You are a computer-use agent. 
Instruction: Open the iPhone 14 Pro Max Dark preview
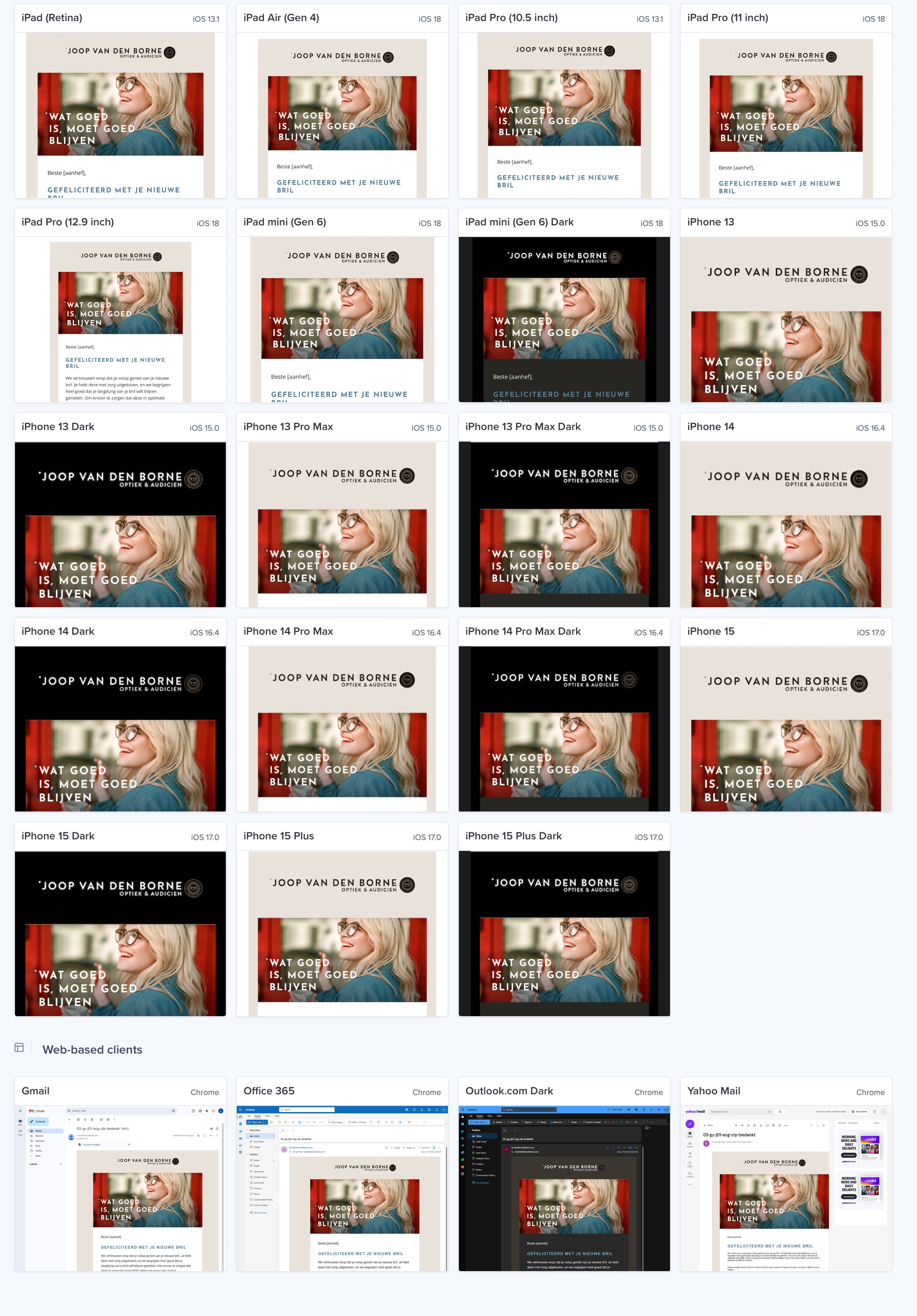tap(564, 729)
